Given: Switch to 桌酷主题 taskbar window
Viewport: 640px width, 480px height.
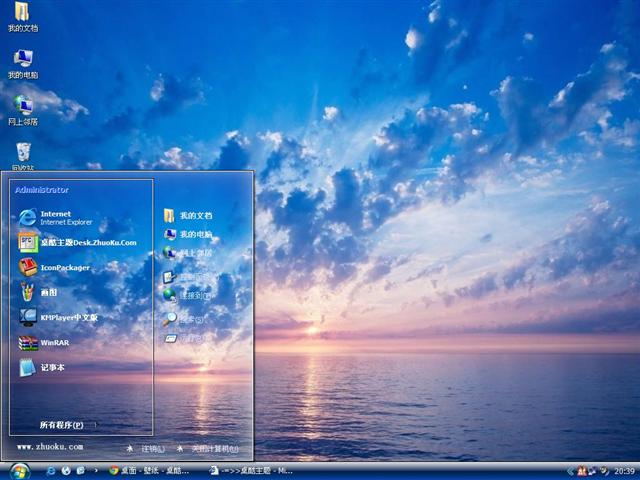Looking at the screenshot, I should tap(252, 470).
